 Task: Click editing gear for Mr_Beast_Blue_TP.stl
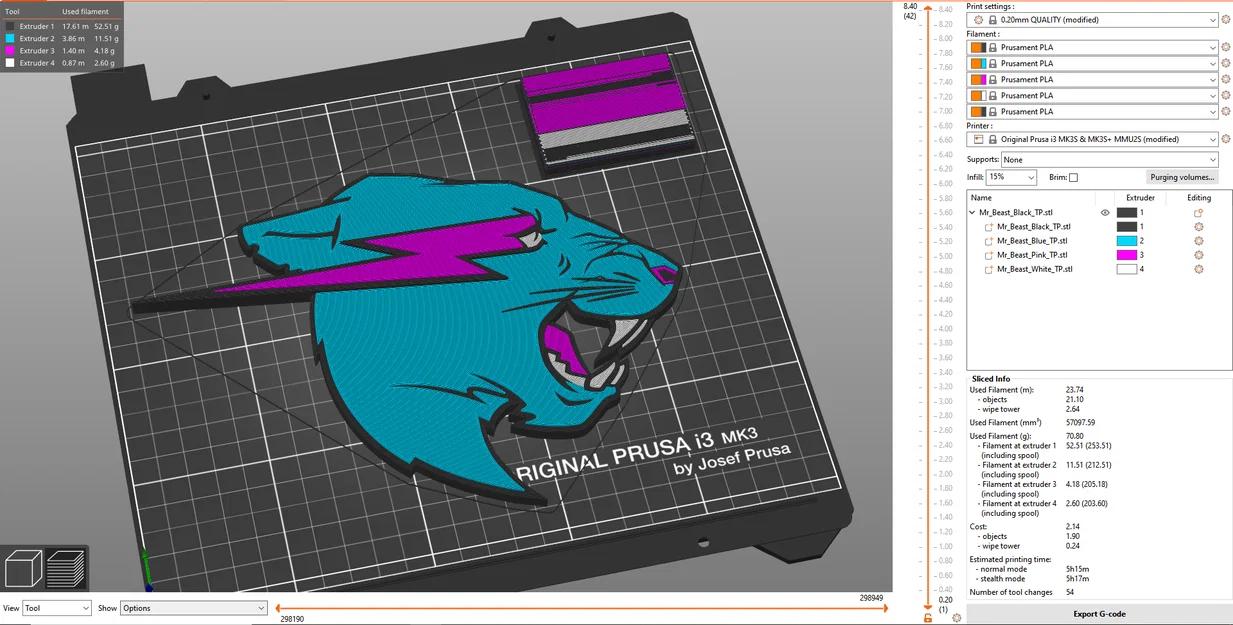[1198, 241]
